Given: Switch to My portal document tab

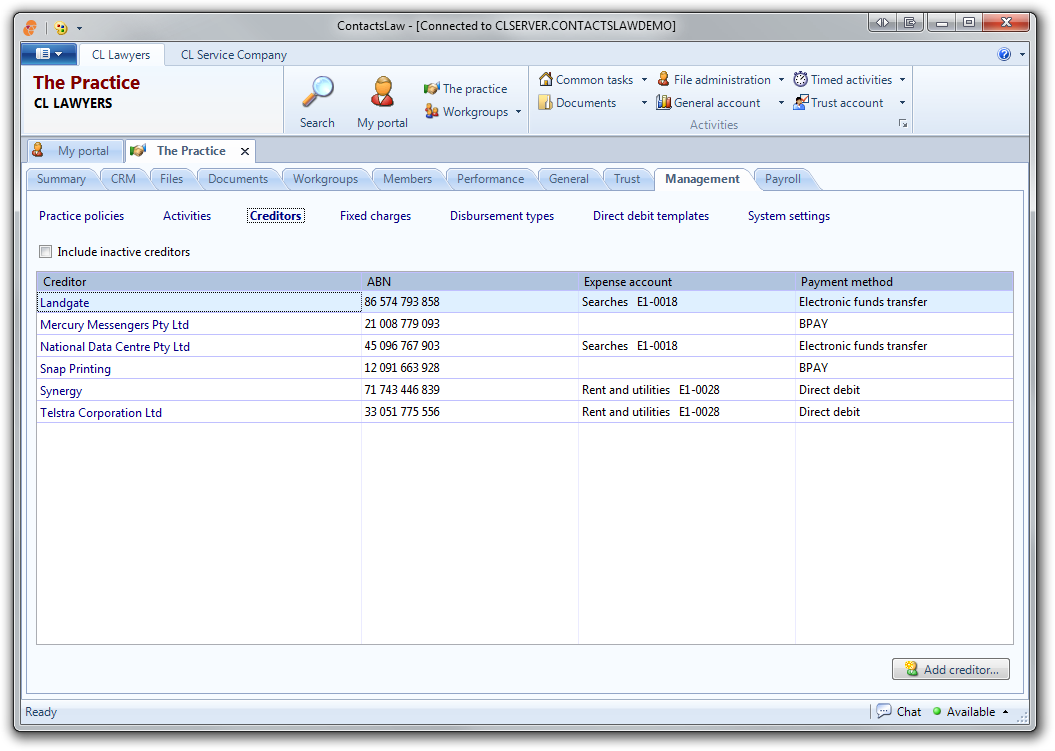Looking at the screenshot, I should 75,151.
